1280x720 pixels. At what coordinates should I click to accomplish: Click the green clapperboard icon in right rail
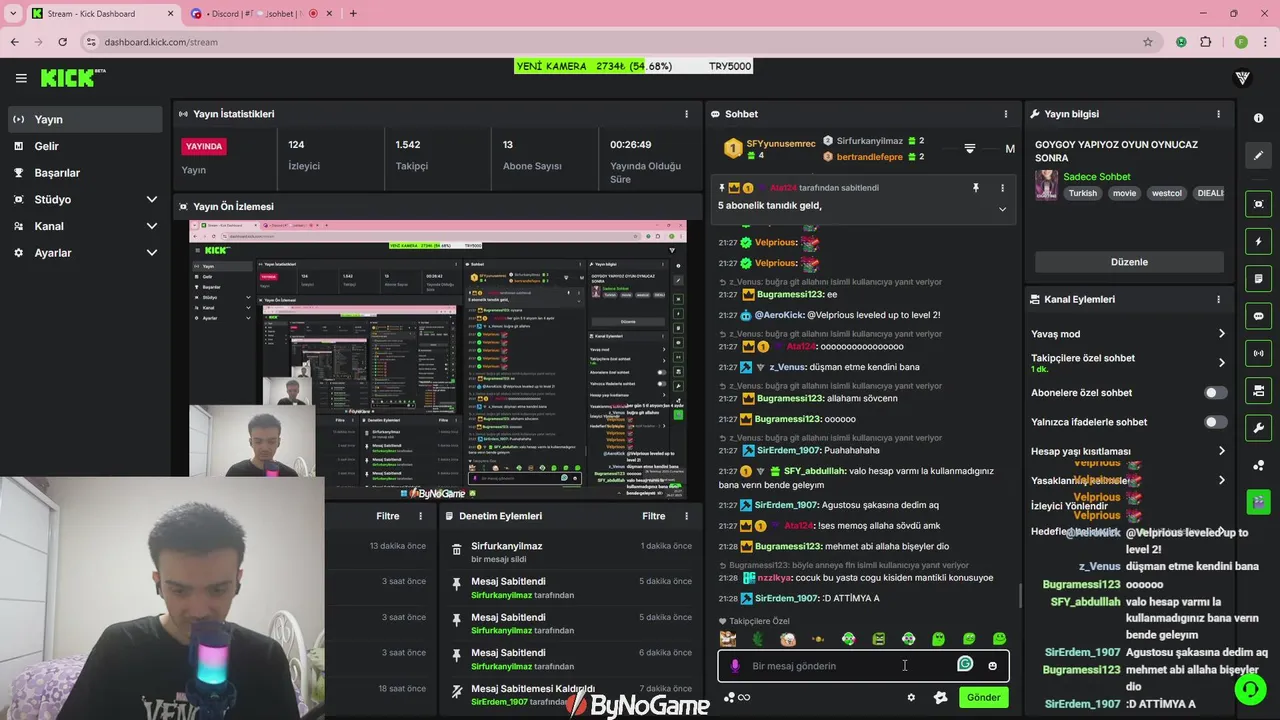(1258, 501)
